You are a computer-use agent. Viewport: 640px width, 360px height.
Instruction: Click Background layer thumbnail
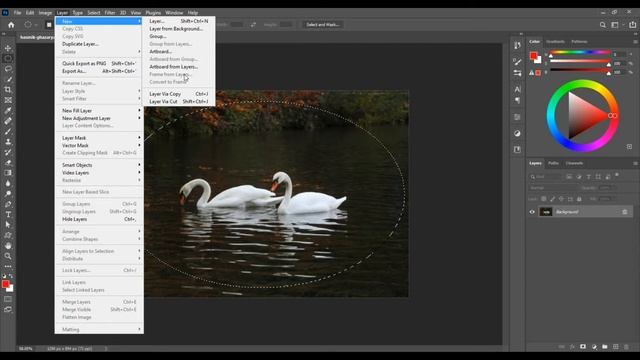tap(546, 212)
